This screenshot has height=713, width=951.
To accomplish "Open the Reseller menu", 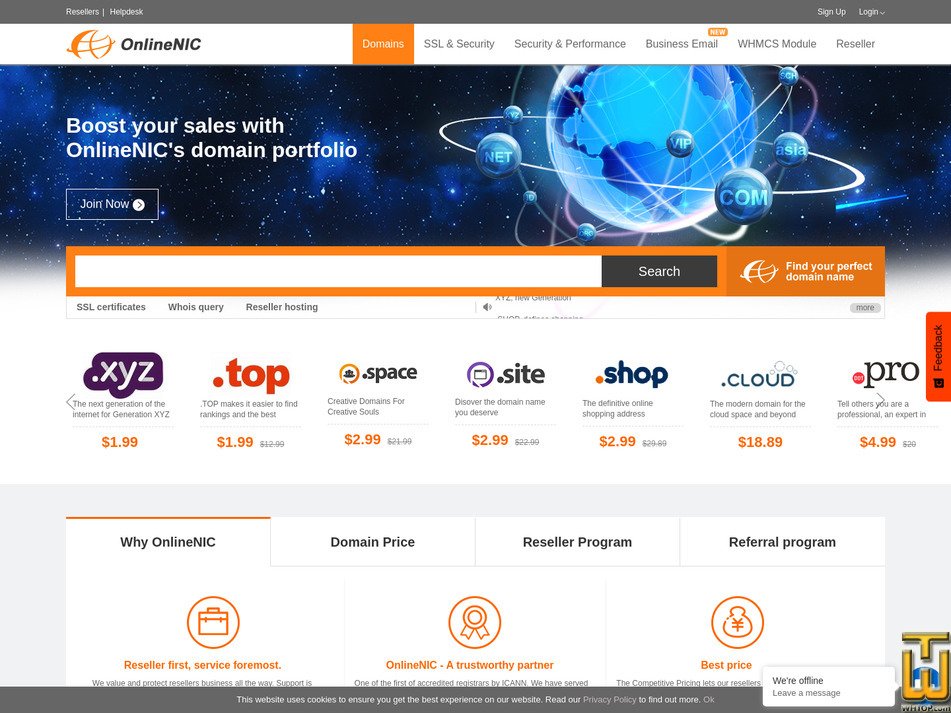I will click(x=855, y=44).
